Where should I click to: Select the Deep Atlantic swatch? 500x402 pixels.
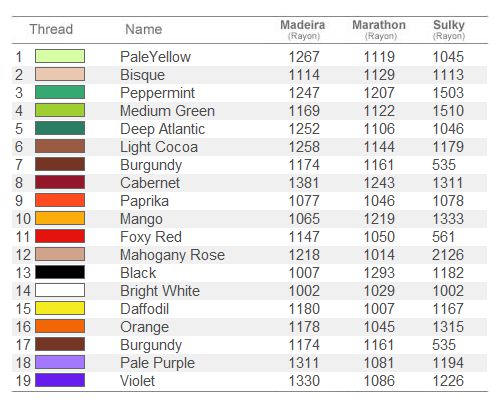[60, 128]
